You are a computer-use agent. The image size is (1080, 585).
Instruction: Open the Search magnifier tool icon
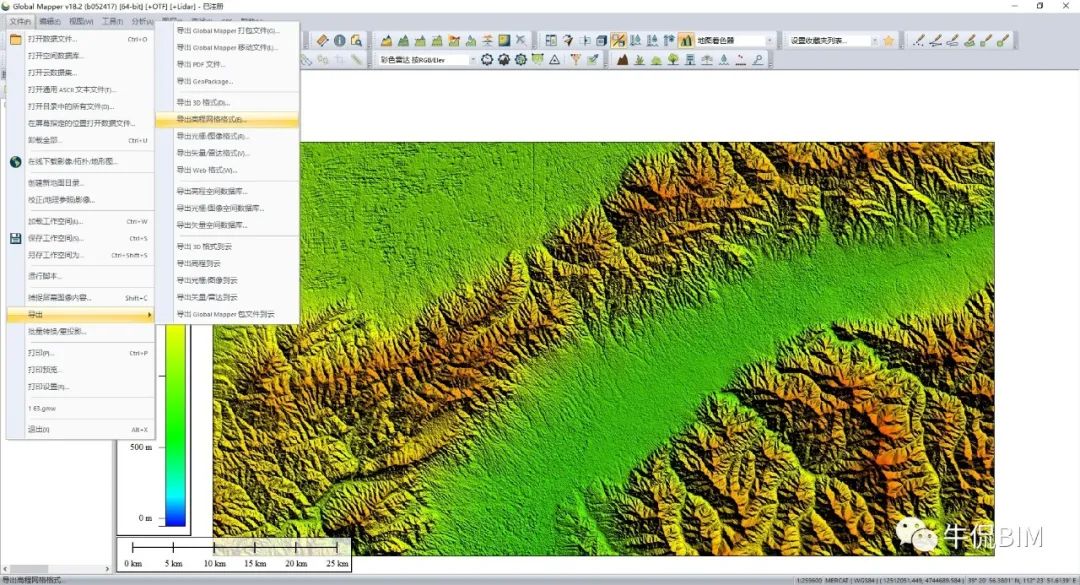(356, 41)
